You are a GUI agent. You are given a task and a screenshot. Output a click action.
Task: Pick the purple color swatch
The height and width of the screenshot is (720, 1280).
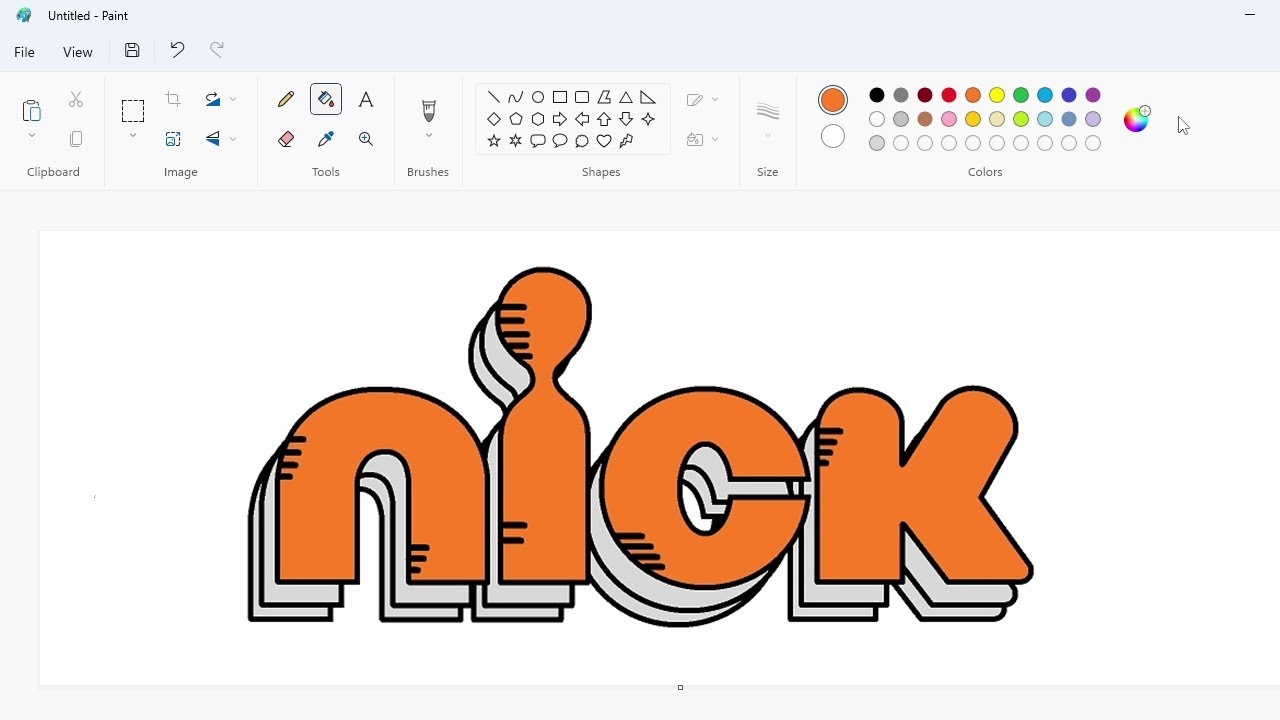click(x=1093, y=95)
